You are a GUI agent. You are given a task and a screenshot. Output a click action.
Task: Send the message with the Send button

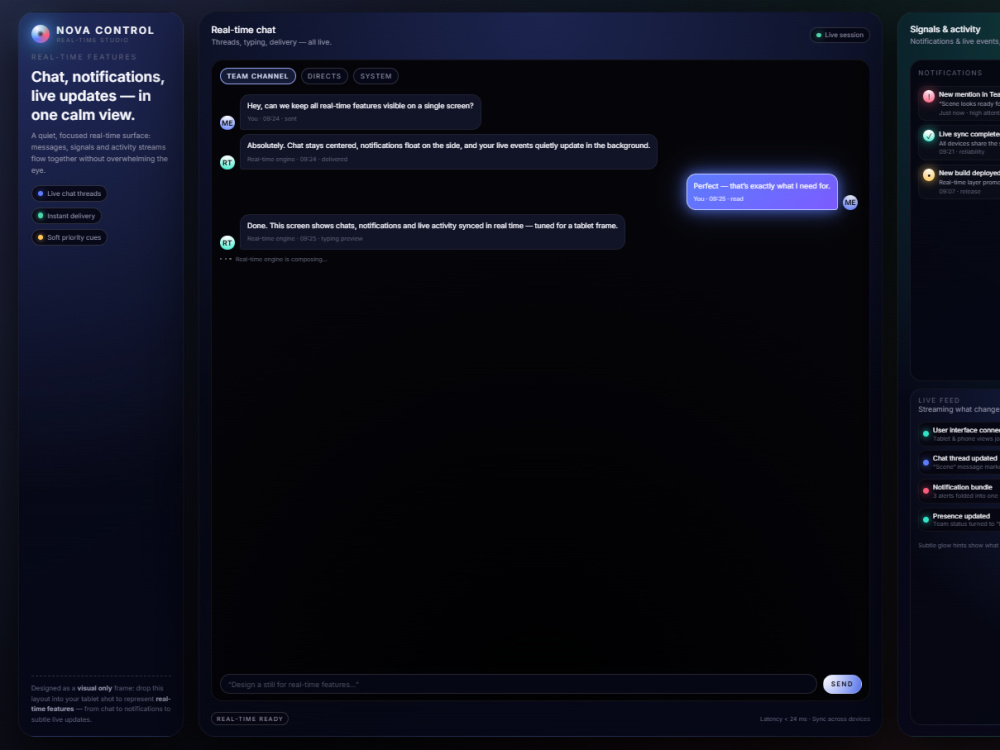click(842, 684)
